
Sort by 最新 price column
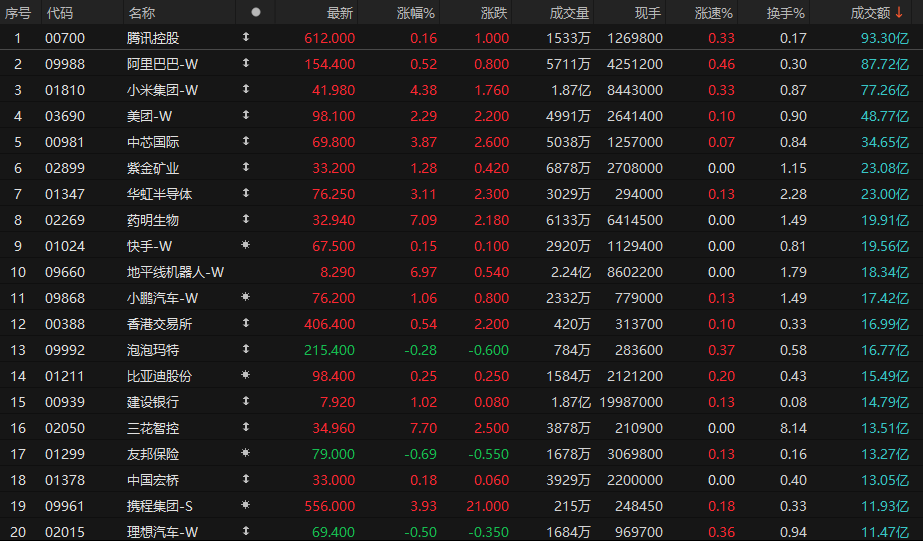(x=340, y=13)
